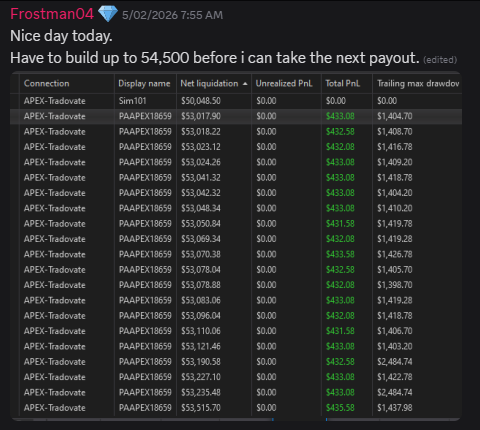480x430 pixels.
Task: Click net liquidation value $53,023.12
Action: pos(201,147)
